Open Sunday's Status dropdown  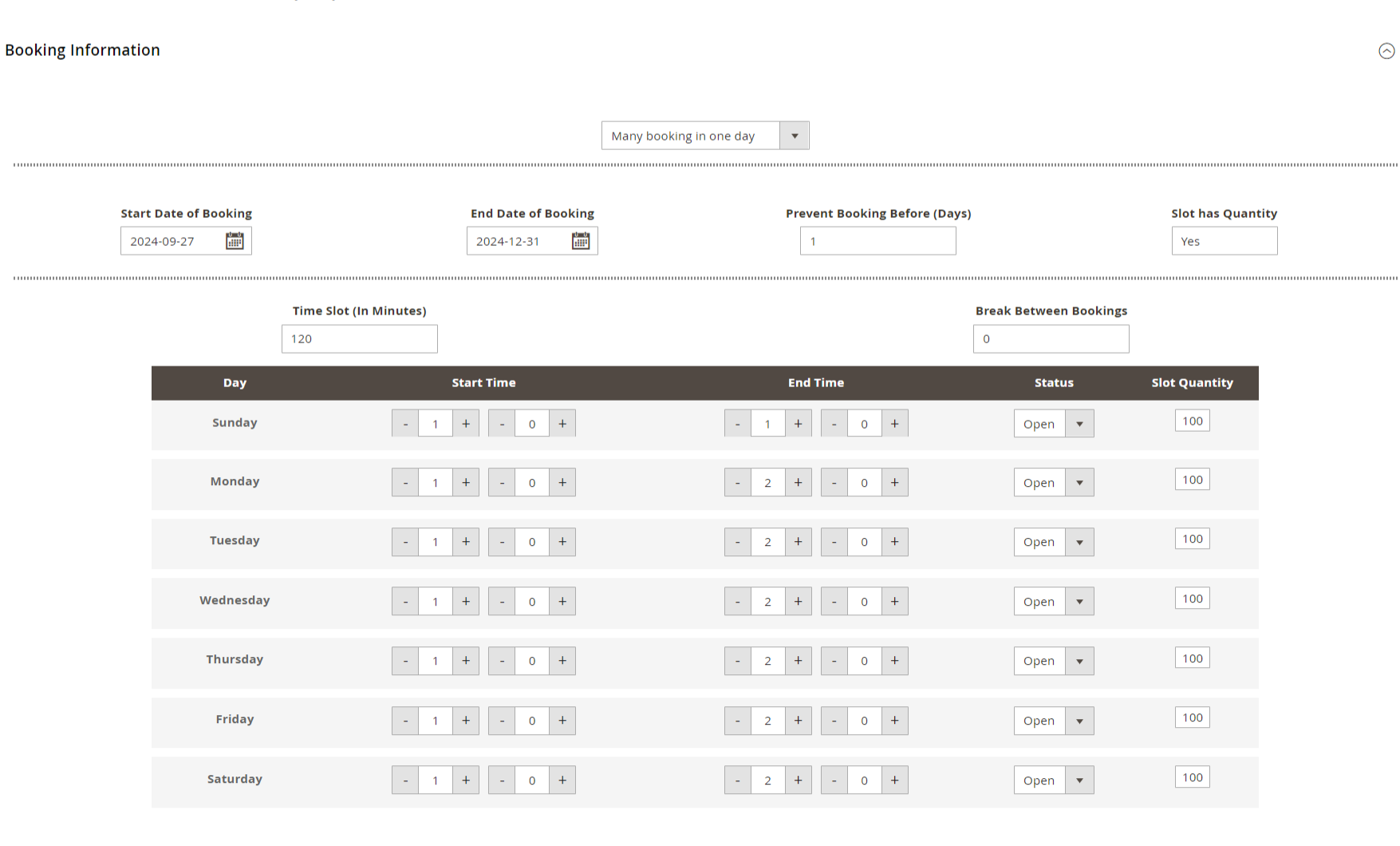click(x=1054, y=424)
